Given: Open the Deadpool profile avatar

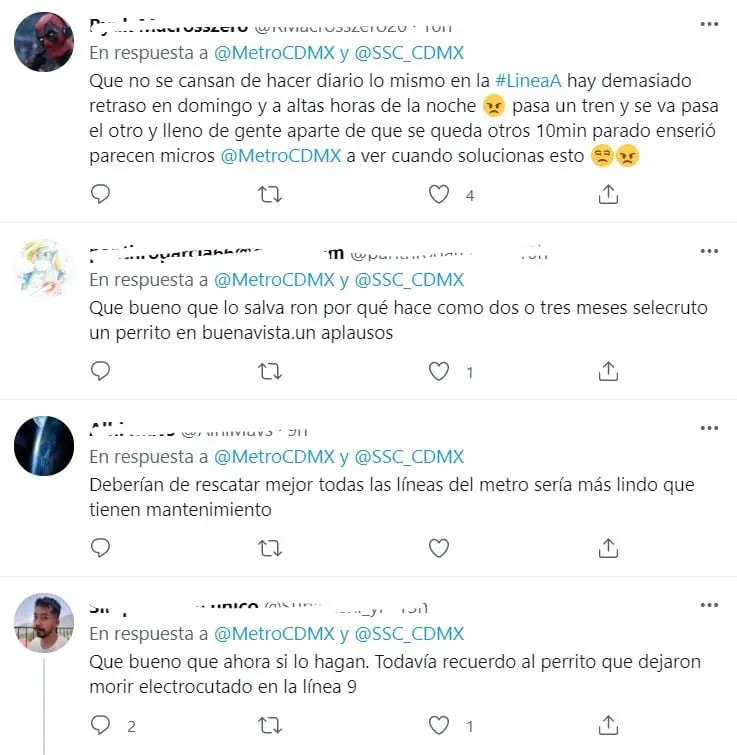Looking at the screenshot, I should (44, 42).
